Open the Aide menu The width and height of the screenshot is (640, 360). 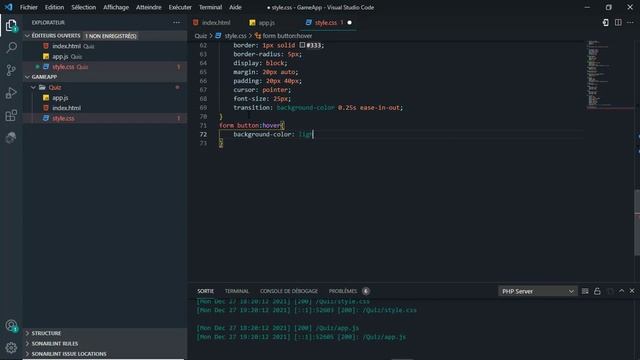click(x=235, y=7)
